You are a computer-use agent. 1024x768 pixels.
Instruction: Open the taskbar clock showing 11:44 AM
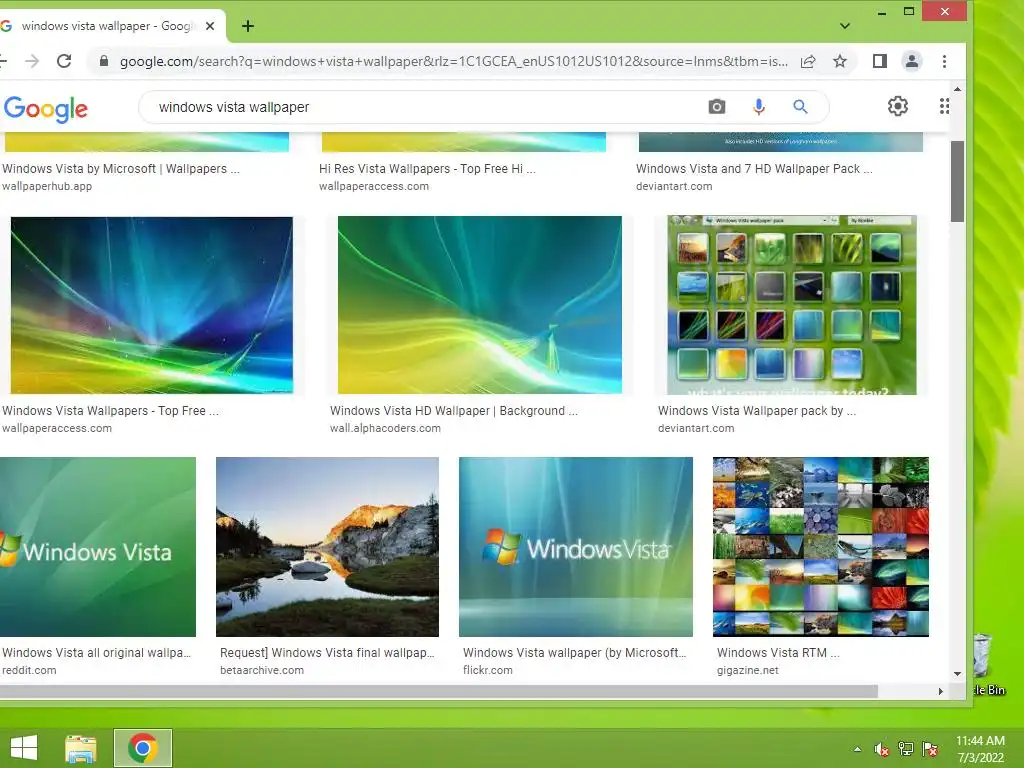coord(980,749)
